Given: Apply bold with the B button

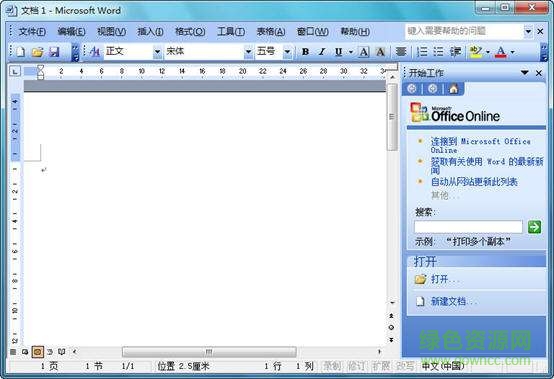Looking at the screenshot, I should 306,52.
